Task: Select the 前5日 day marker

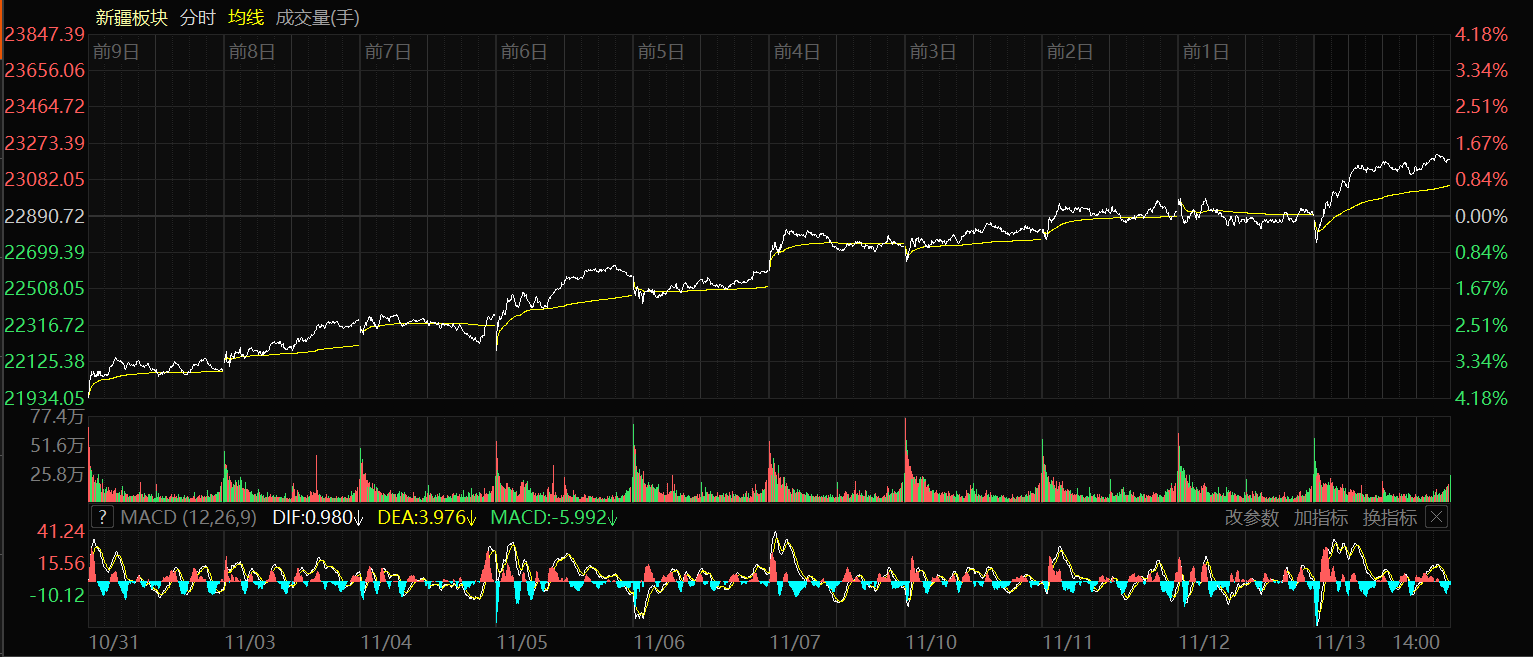Action: point(660,52)
